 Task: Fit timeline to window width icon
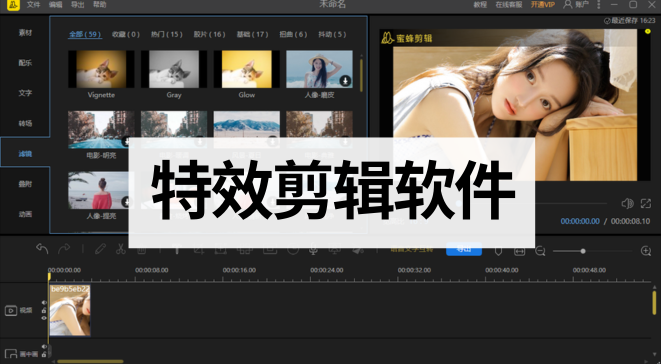tap(519, 251)
